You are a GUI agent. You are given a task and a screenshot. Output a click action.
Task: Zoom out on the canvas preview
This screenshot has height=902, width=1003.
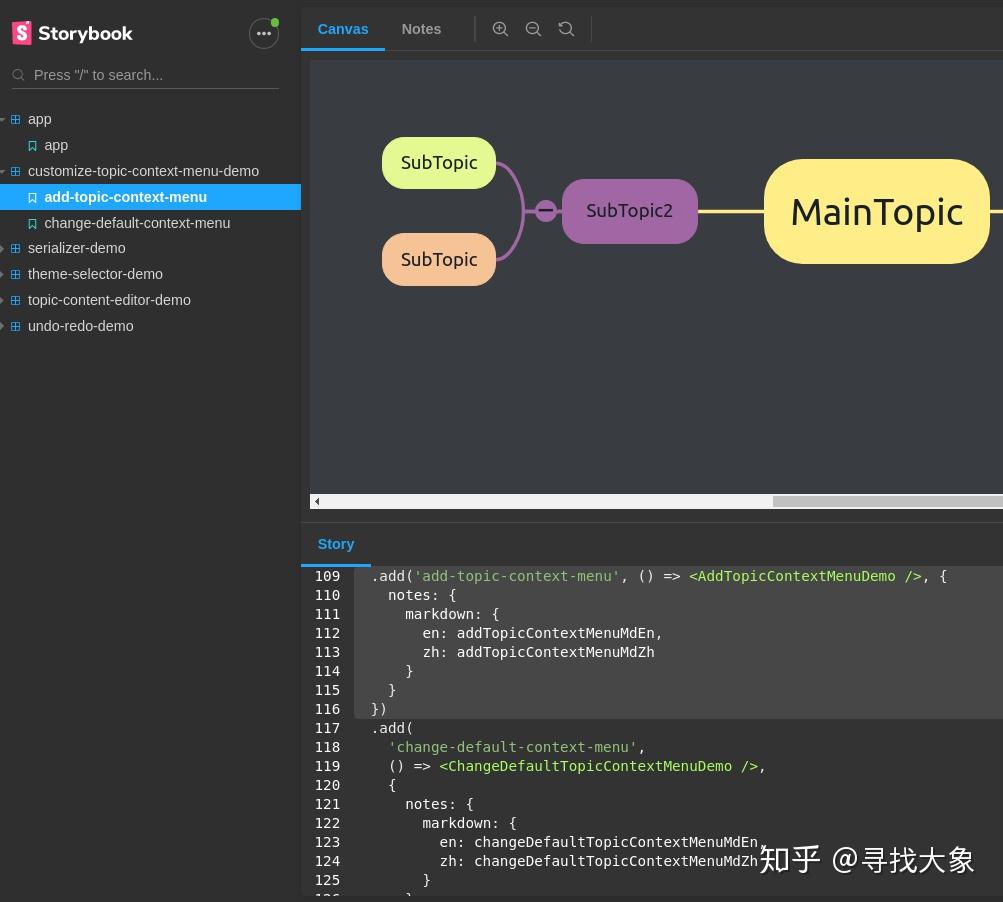[533, 29]
